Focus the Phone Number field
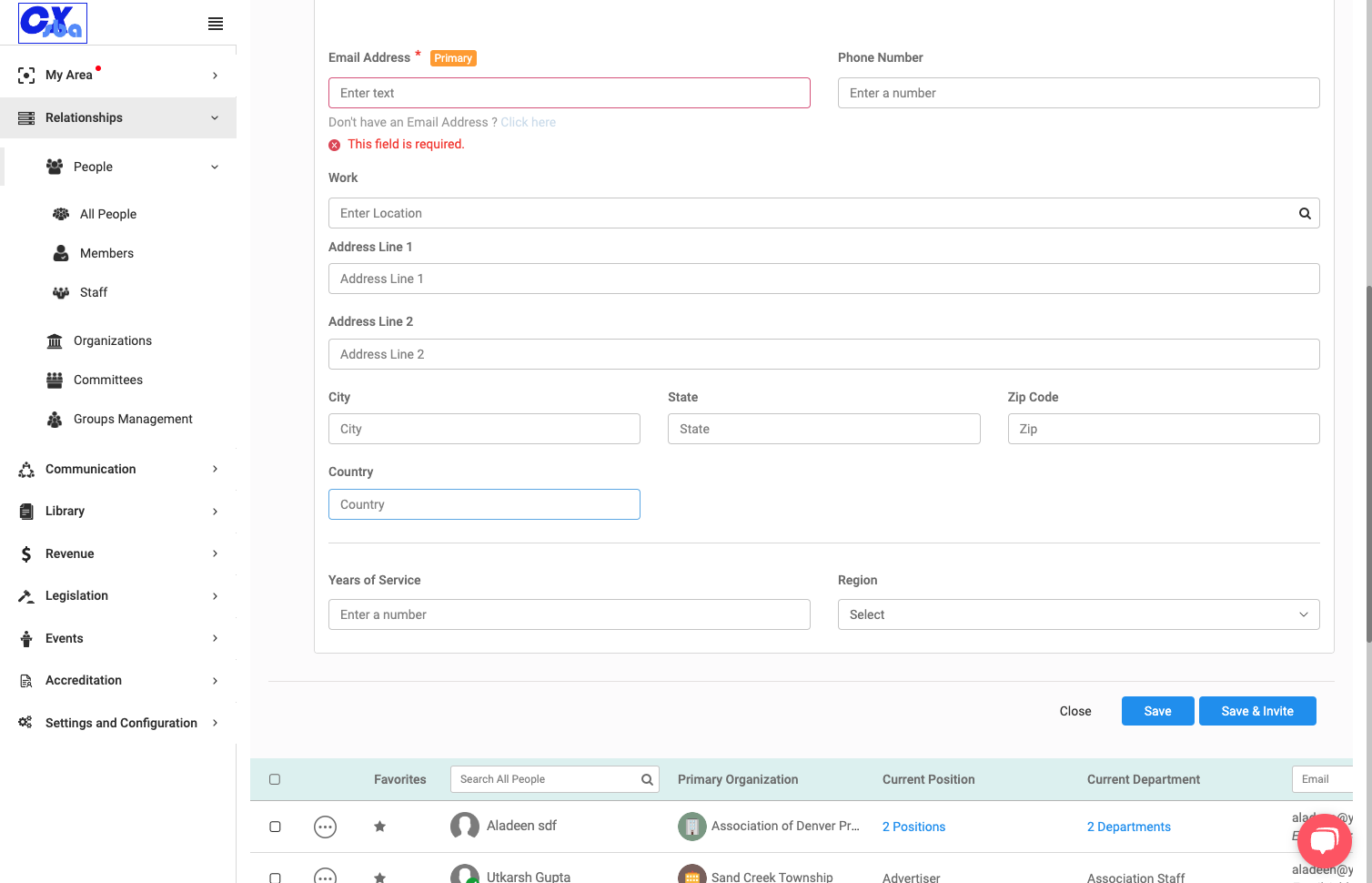The image size is (1372, 883). coord(1078,93)
